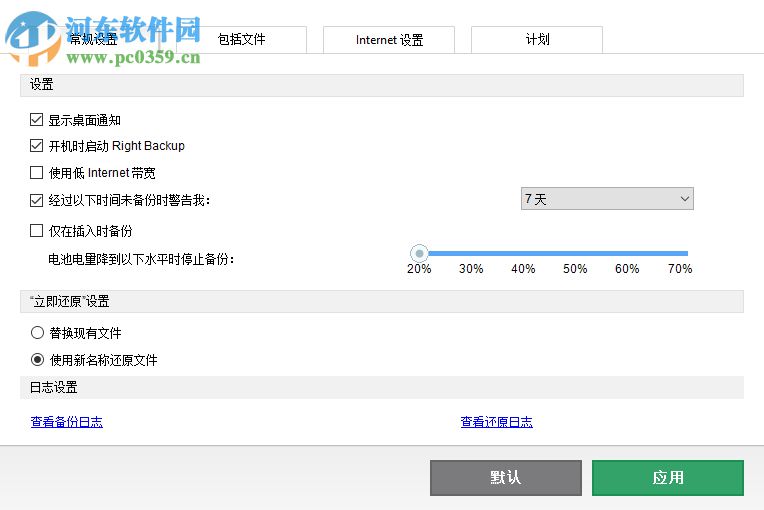Click the battery slider track at 50%
Image resolution: width=764 pixels, height=510 pixels.
[575, 253]
